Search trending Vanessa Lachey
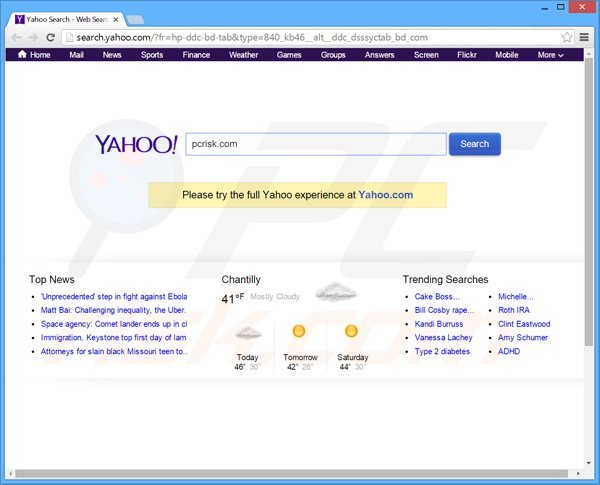Viewport: 600px width, 485px height. tap(443, 338)
